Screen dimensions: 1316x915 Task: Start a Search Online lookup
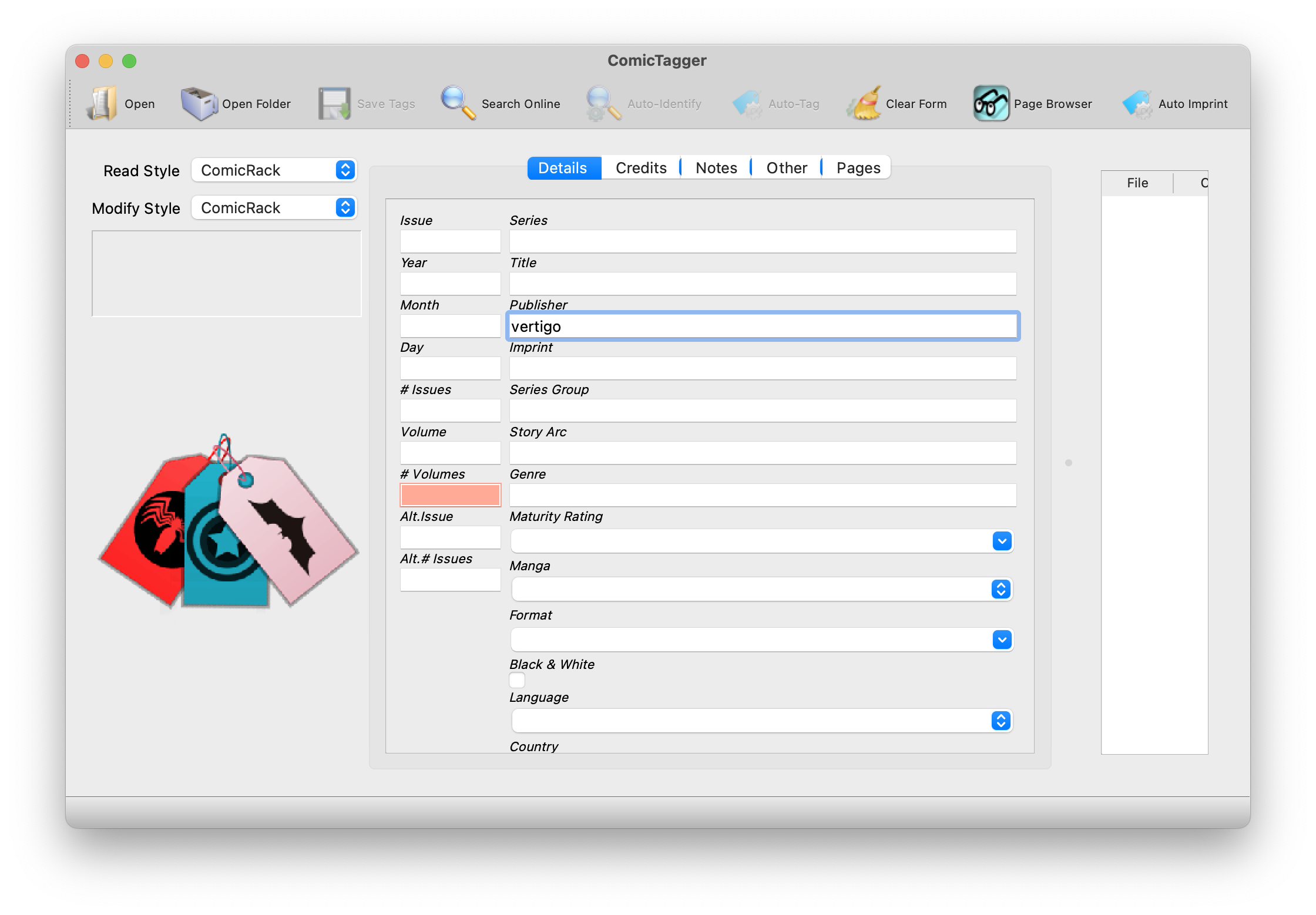(501, 103)
